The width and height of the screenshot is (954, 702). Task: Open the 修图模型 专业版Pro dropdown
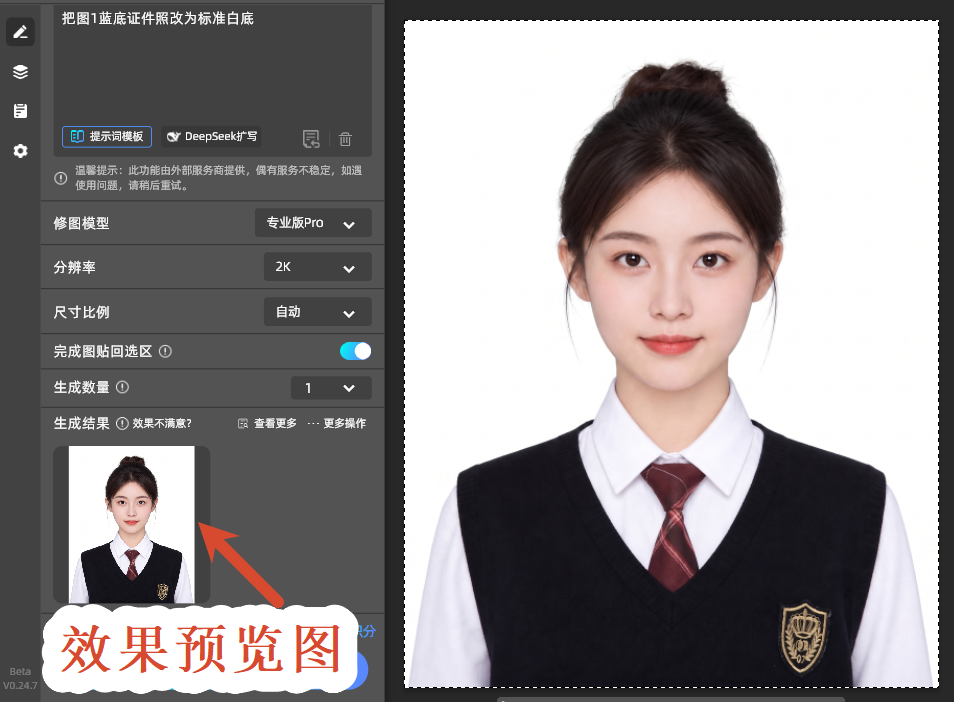(x=313, y=223)
